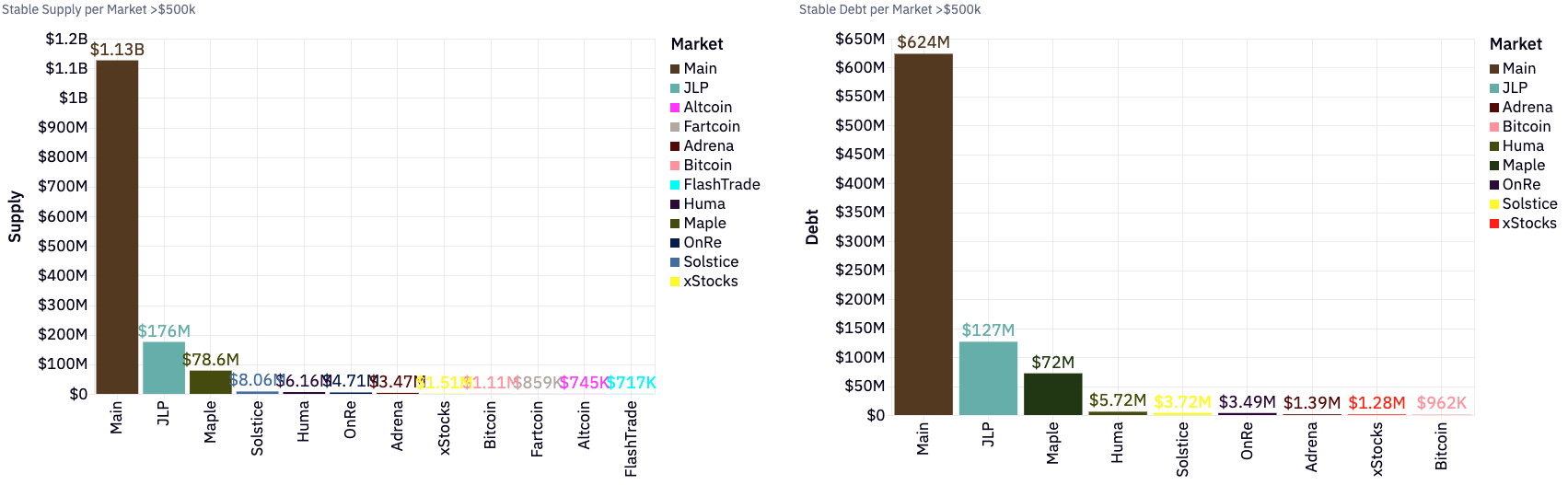
Task: Click the JLP bar labeled $127M
Action: click(988, 378)
